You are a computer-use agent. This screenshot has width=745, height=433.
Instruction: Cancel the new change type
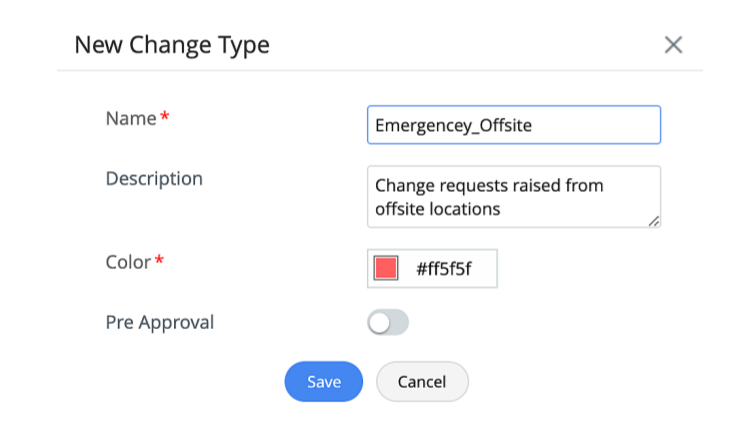[421, 381]
